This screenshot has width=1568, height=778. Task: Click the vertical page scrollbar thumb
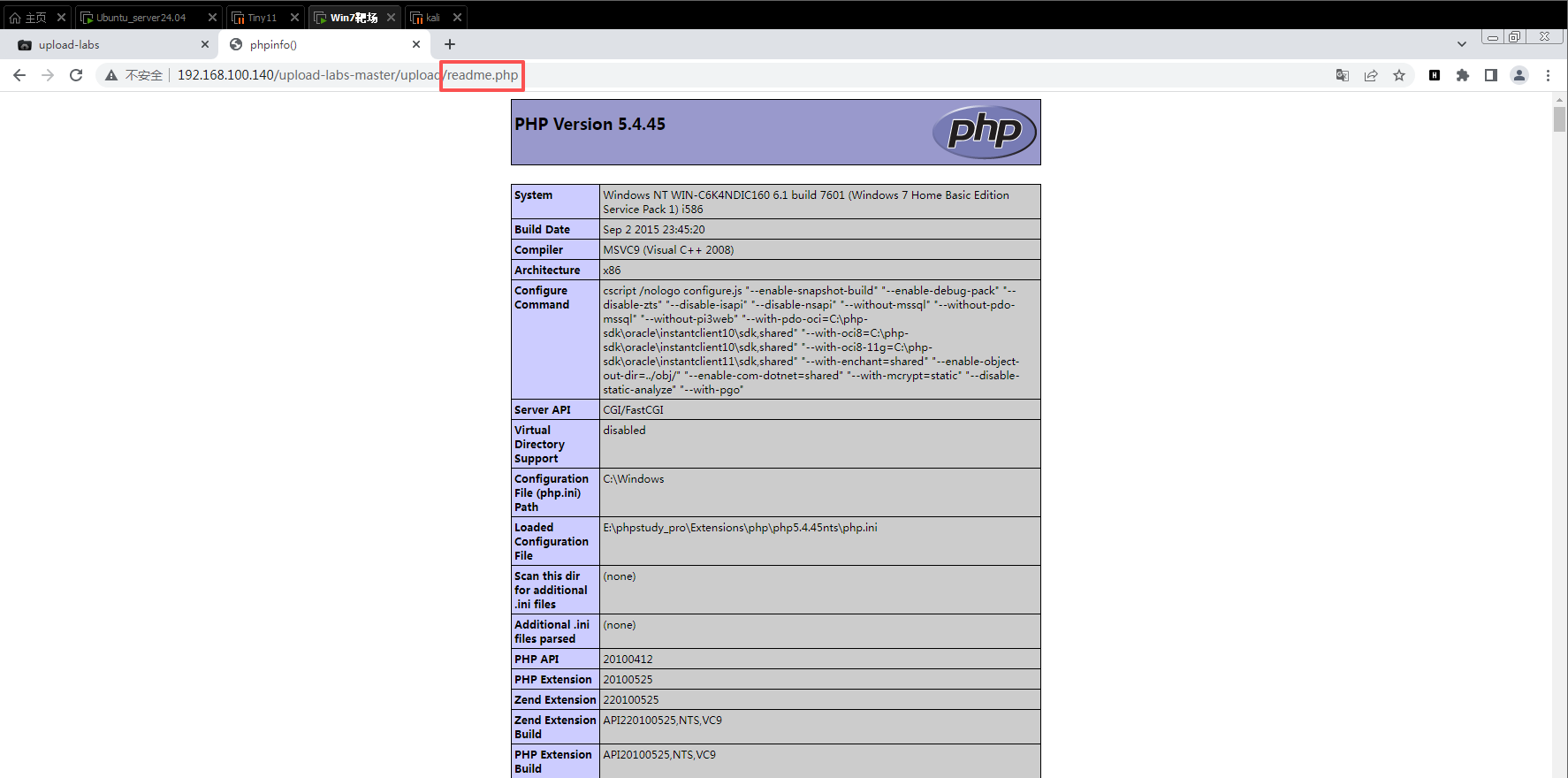coord(1559,118)
